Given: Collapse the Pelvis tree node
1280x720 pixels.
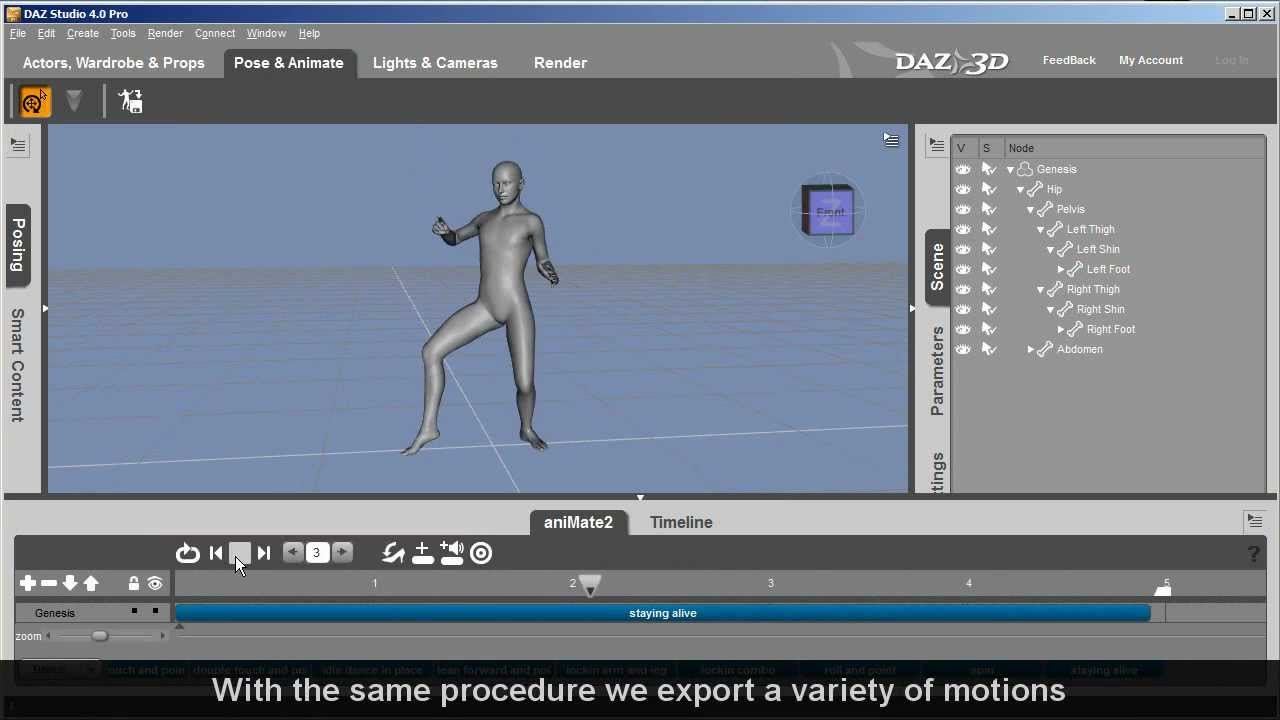Looking at the screenshot, I should coord(1030,209).
